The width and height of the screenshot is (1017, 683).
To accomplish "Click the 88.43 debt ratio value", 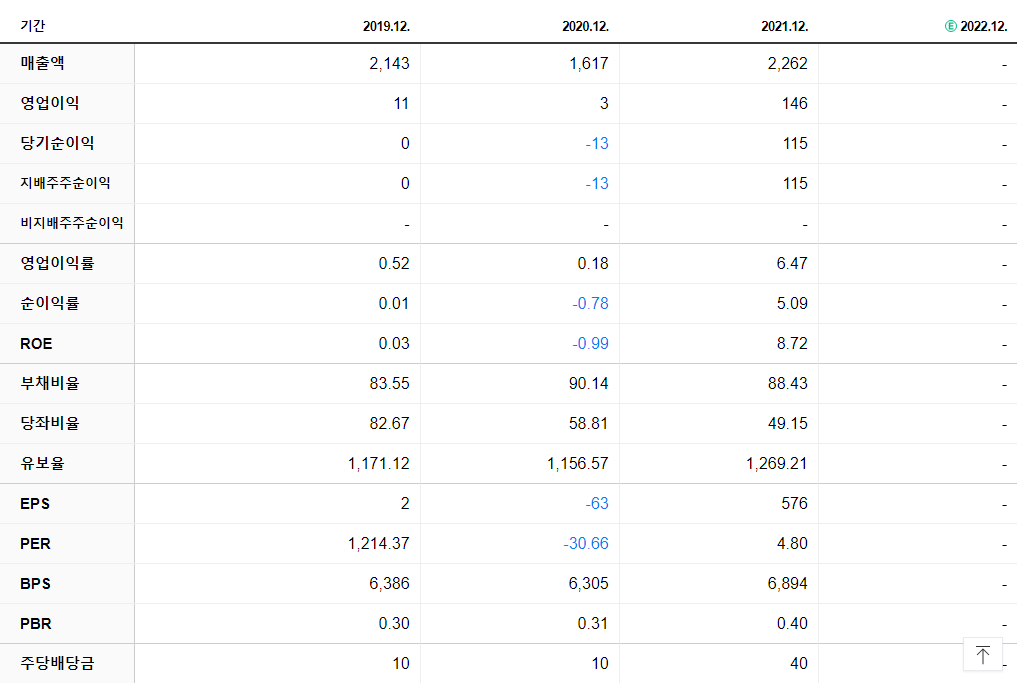I will [x=787, y=384].
